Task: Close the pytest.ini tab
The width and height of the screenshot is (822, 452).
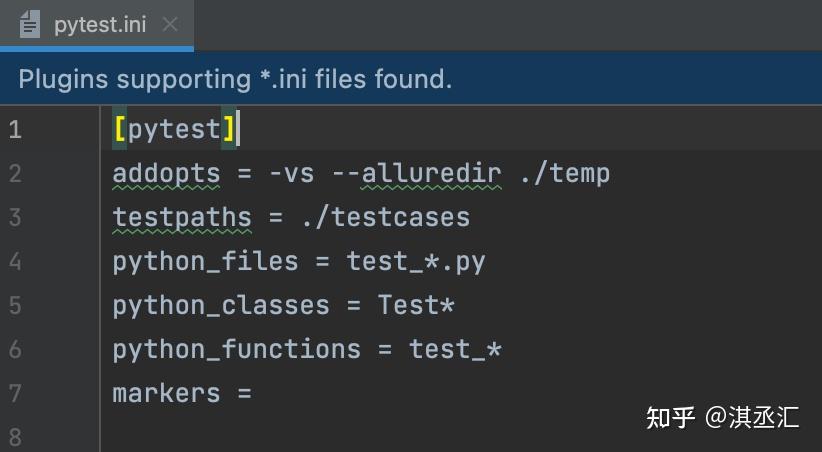Action: pos(170,24)
